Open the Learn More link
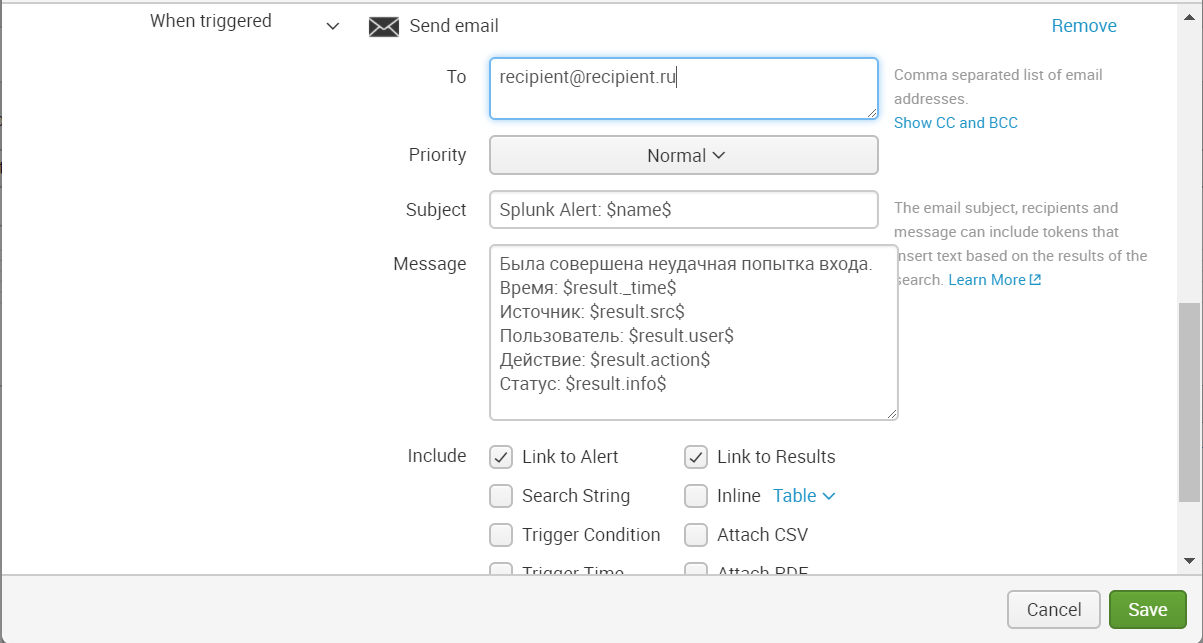 coord(986,280)
